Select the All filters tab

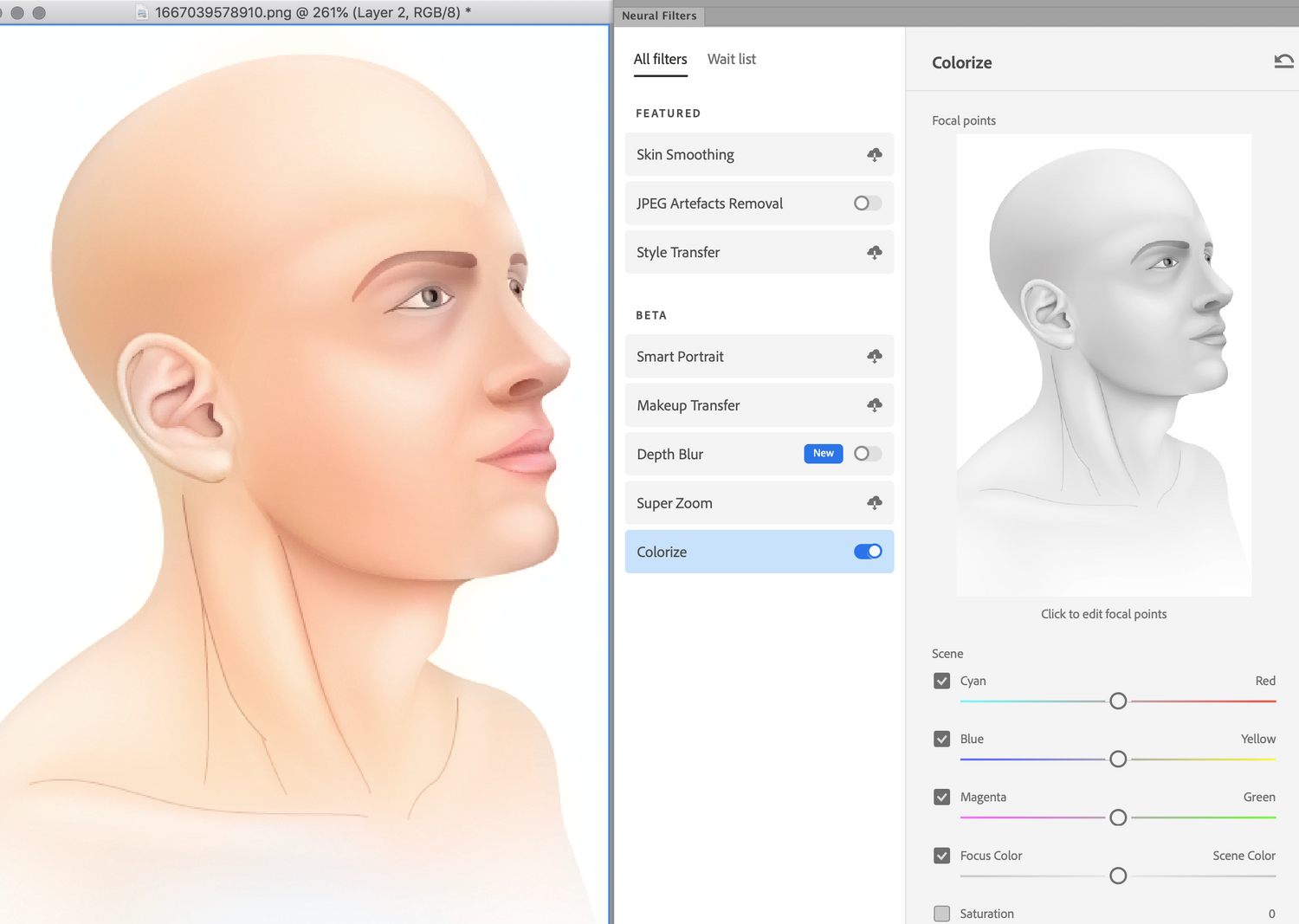(x=661, y=59)
